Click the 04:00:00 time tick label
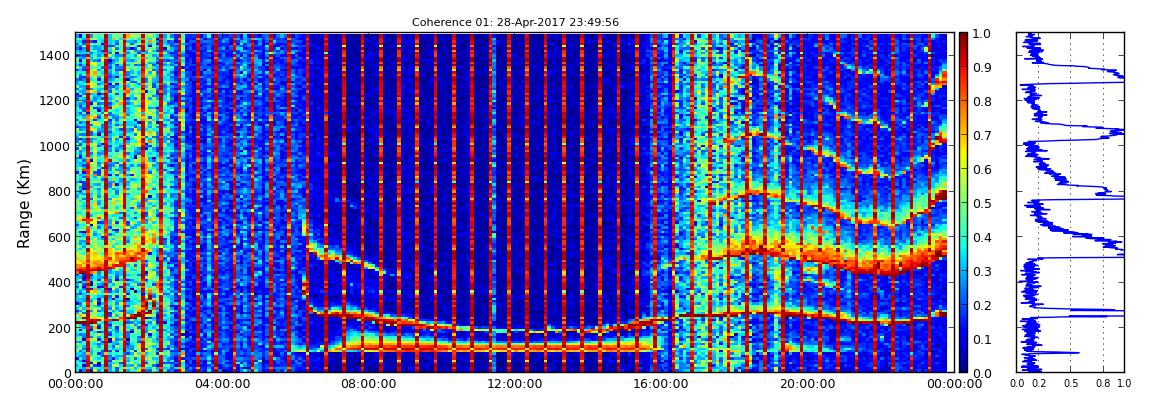The width and height of the screenshot is (1150, 407). [x=221, y=384]
